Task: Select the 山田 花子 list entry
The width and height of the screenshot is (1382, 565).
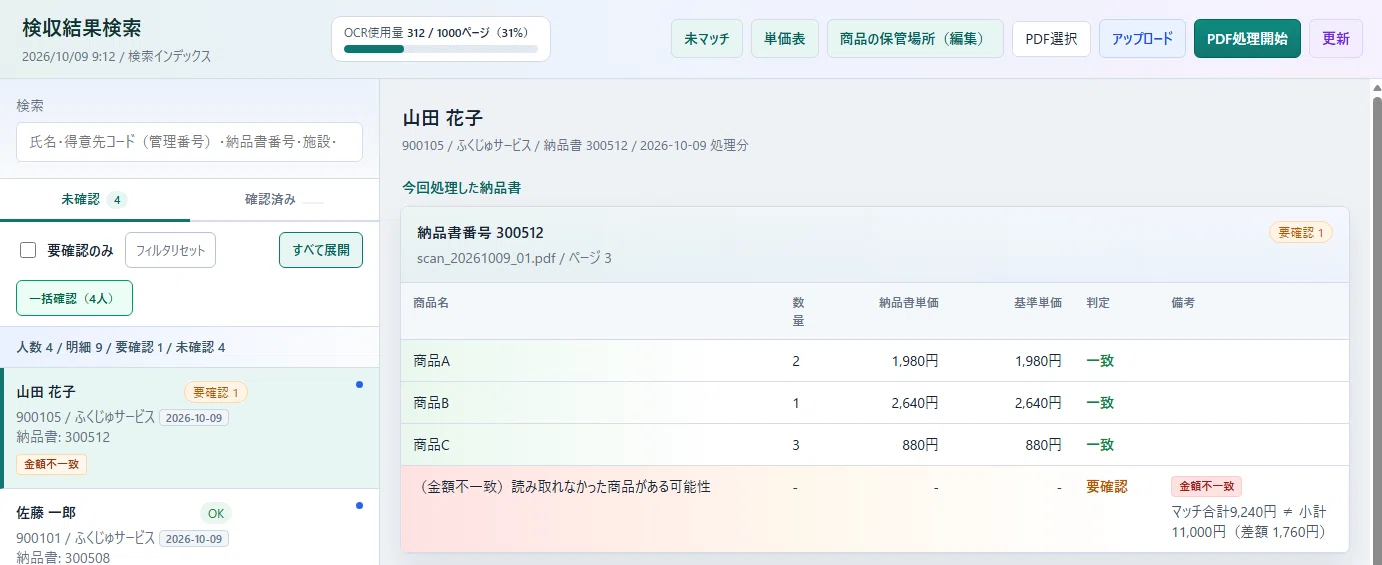Action: [x=190, y=428]
